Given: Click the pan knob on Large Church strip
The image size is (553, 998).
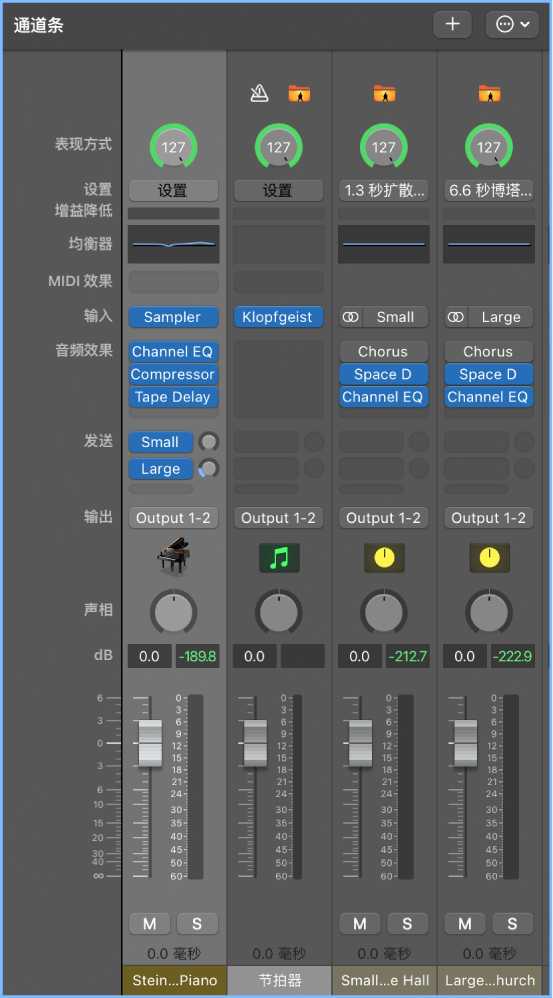Looking at the screenshot, I should pos(489,612).
